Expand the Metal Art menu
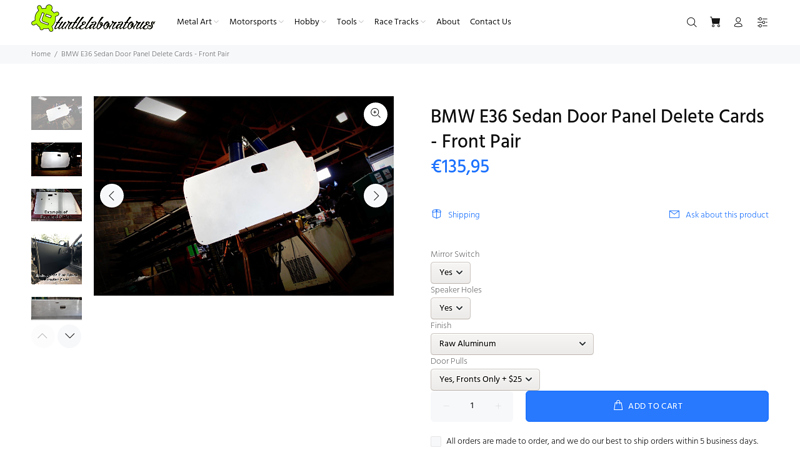This screenshot has width=800, height=450. [197, 22]
